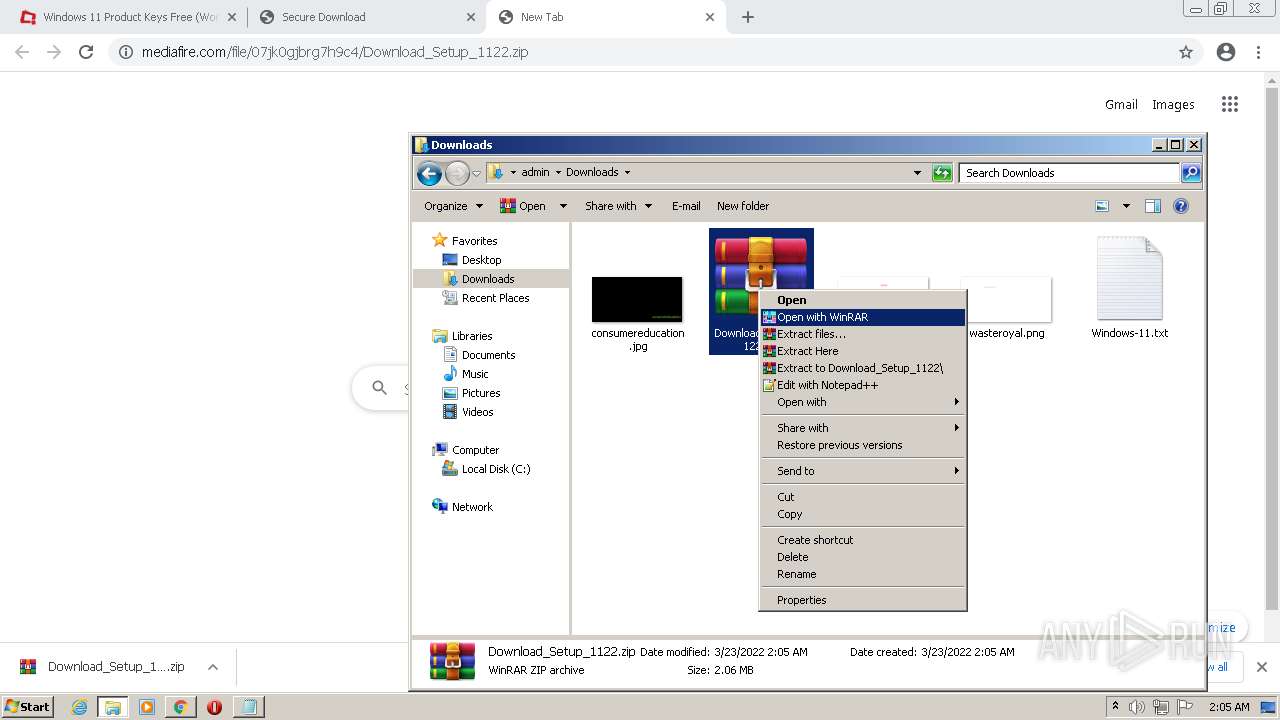
Task: Click the Chrome reload button
Action: pyautogui.click(x=86, y=52)
